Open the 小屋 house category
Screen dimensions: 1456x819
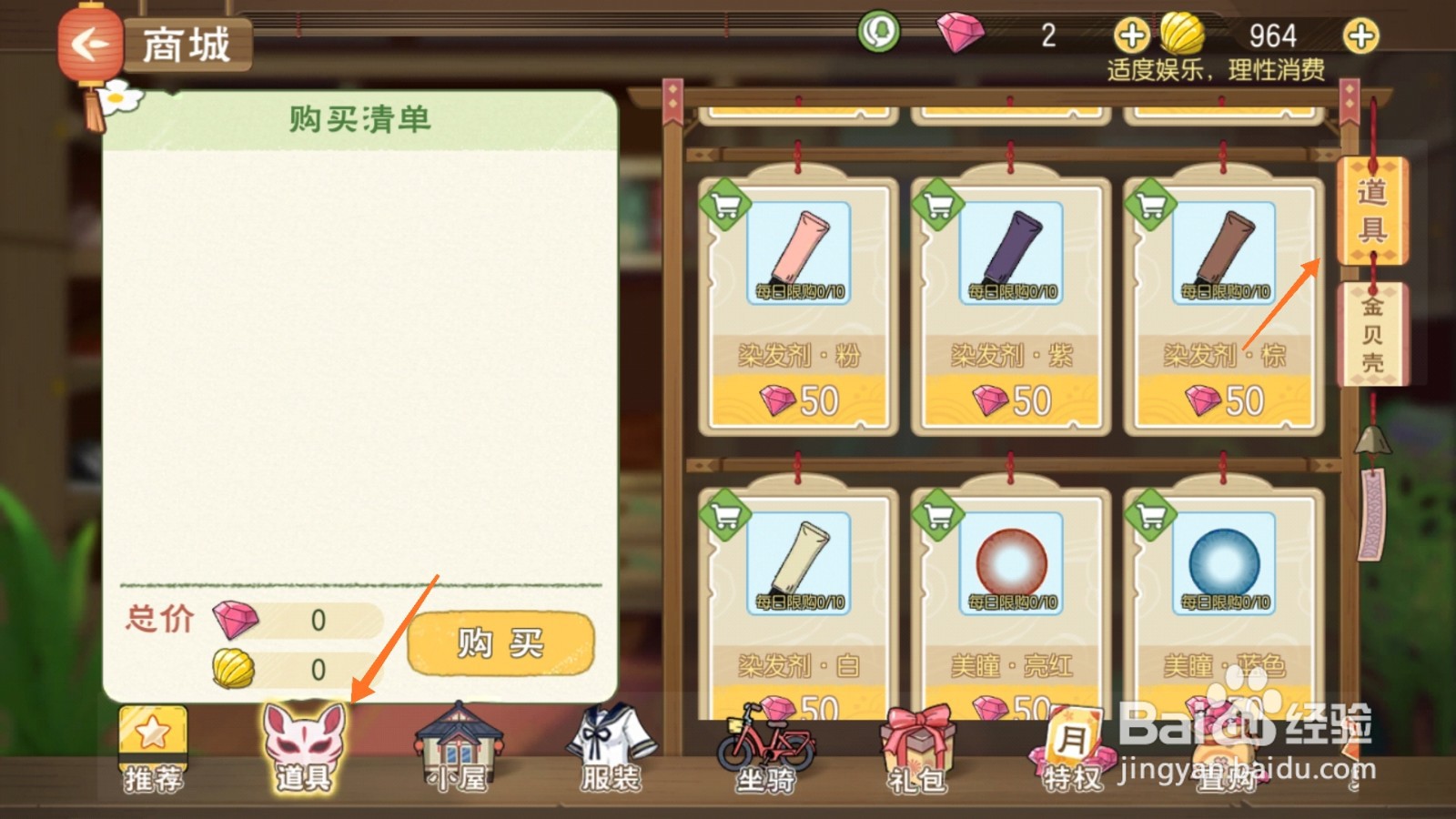459,748
